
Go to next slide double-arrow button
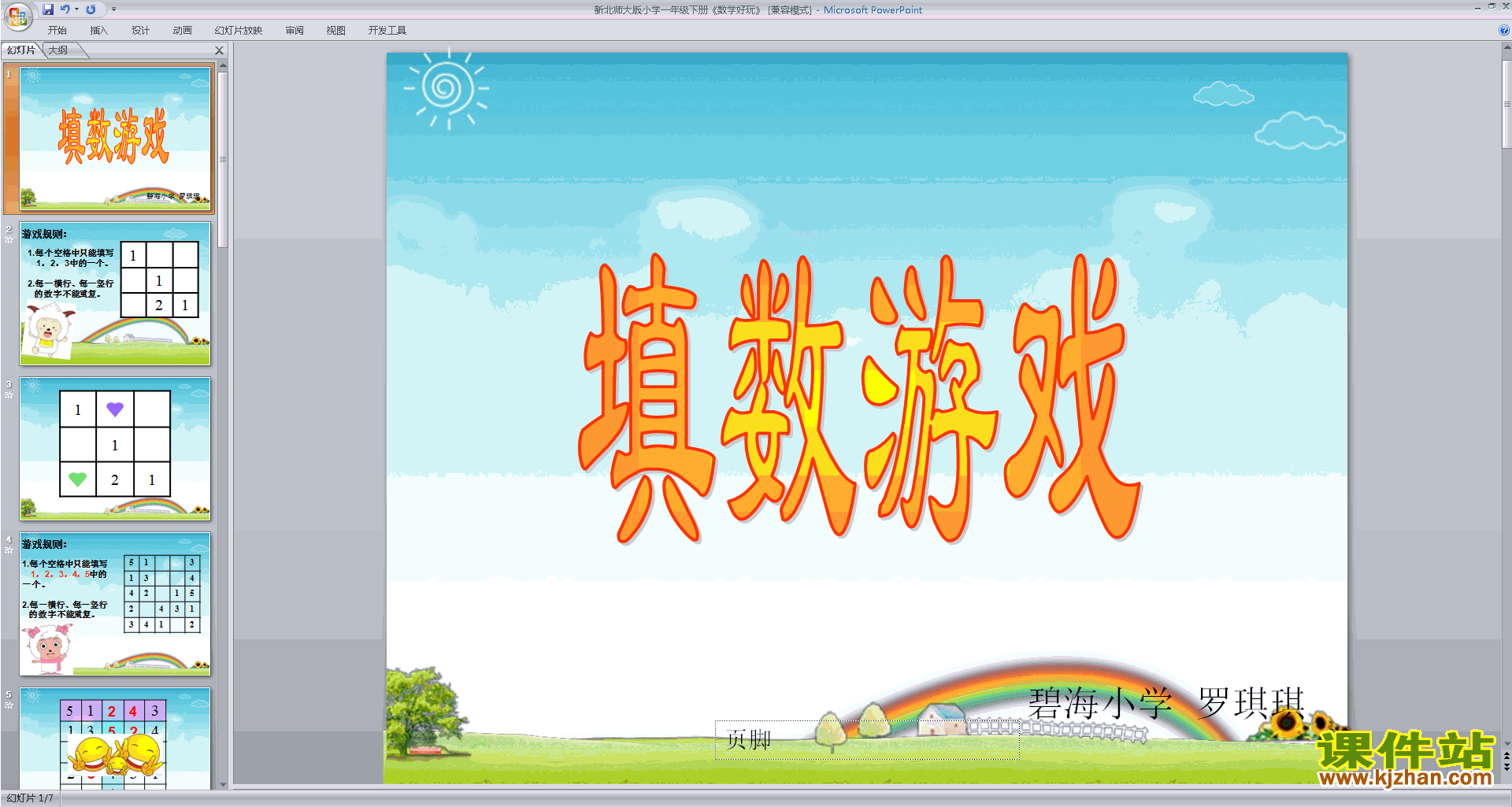pyautogui.click(x=1506, y=767)
